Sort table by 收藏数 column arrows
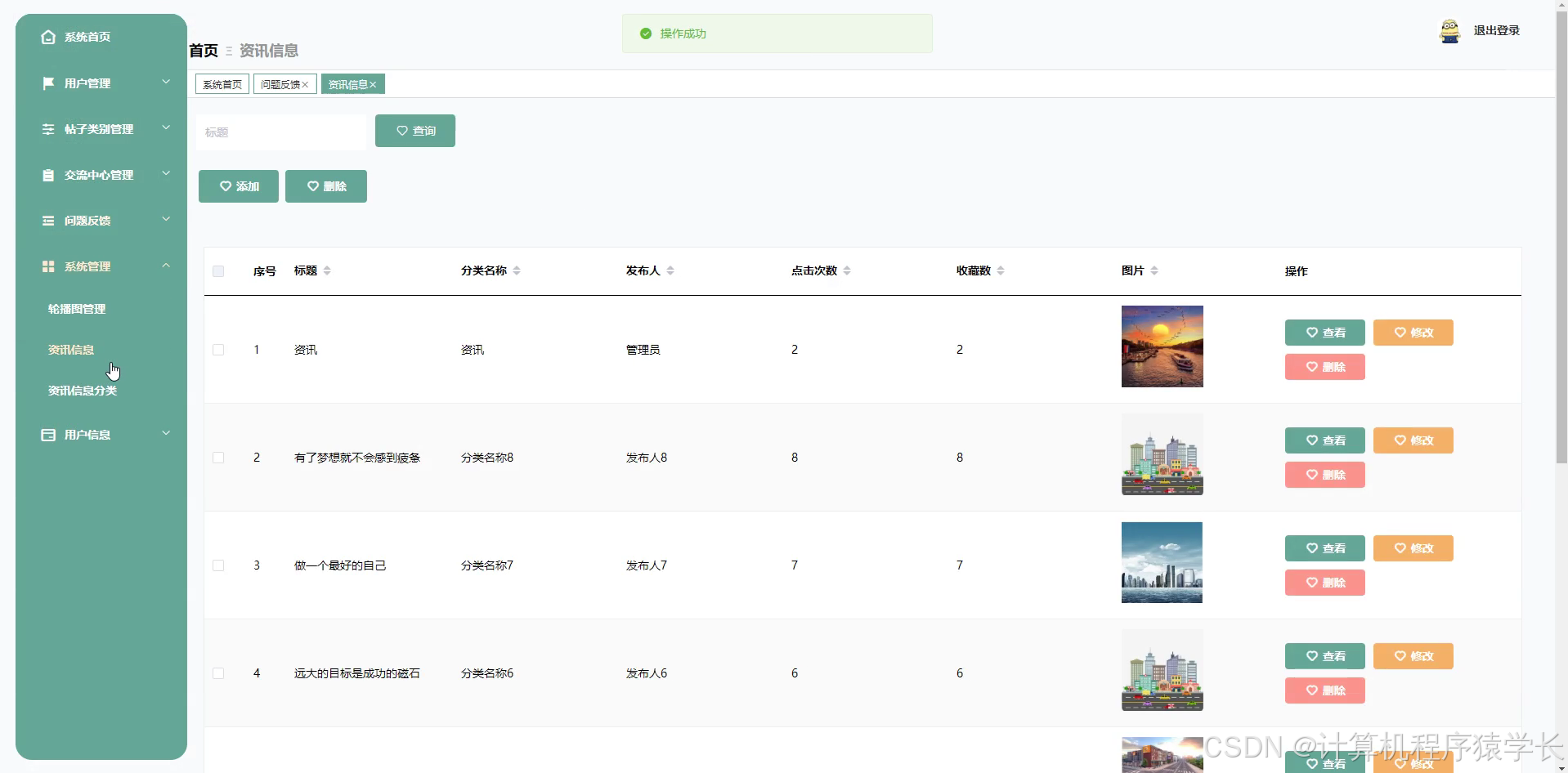Viewport: 1568px width, 773px height. pyautogui.click(x=1001, y=270)
